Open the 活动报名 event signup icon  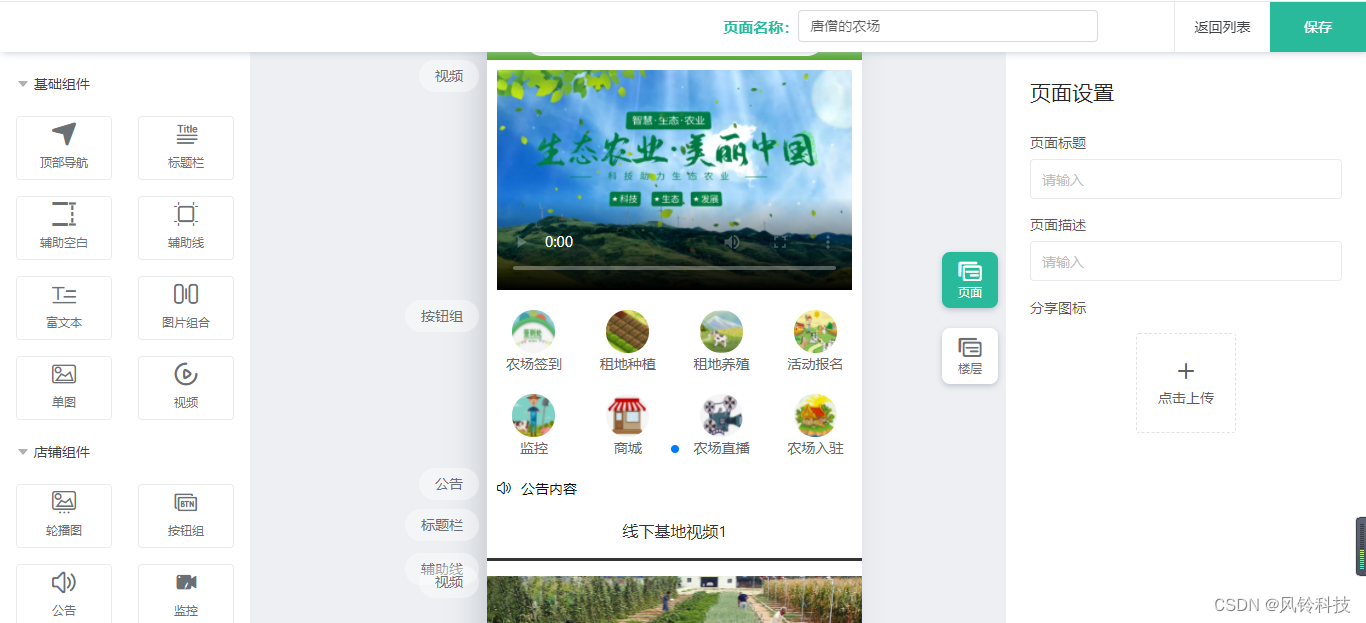coord(815,331)
